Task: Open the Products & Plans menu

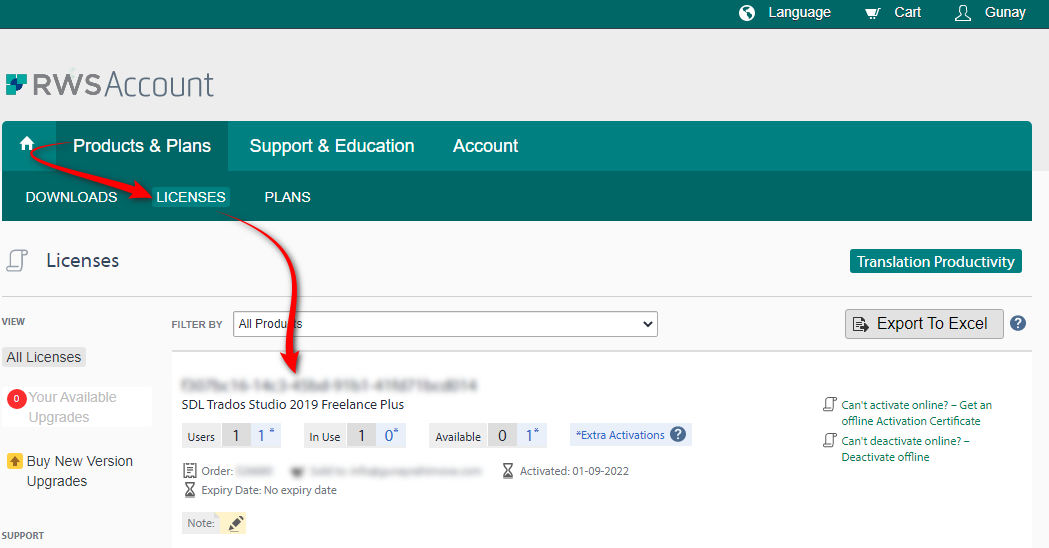Action: point(142,146)
